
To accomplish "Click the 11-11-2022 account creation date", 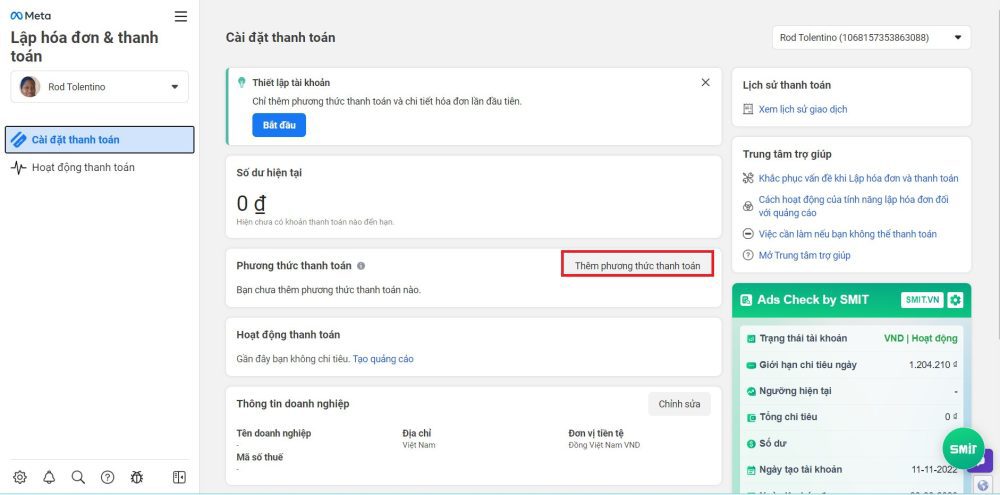I will (x=934, y=469).
